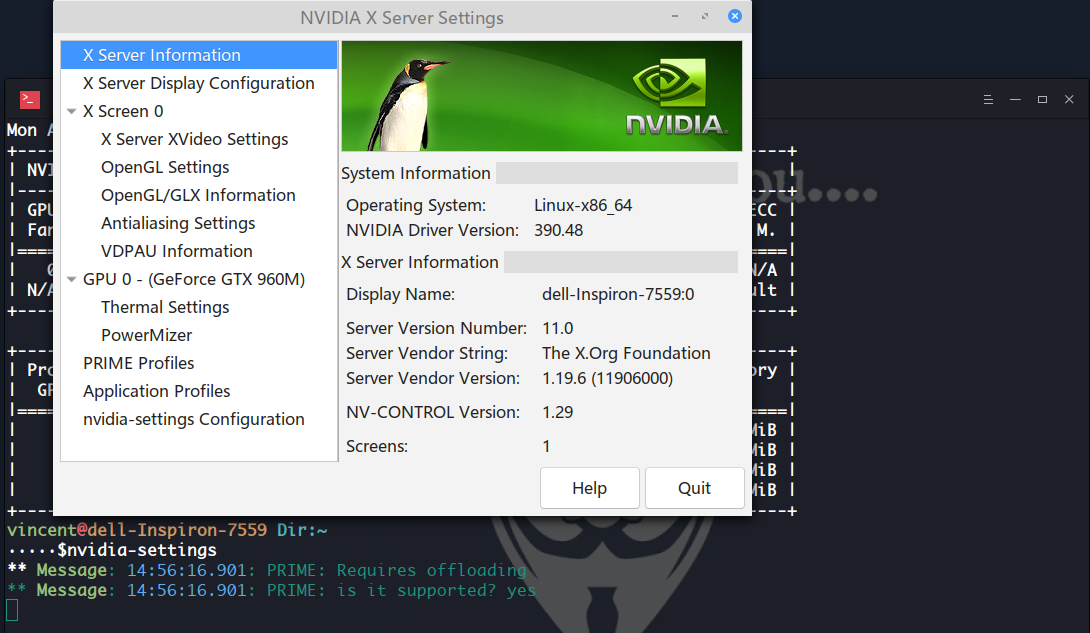Minimize the NVIDIA X Server Settings window
Viewport: 1090px width, 633px height.
point(675,16)
